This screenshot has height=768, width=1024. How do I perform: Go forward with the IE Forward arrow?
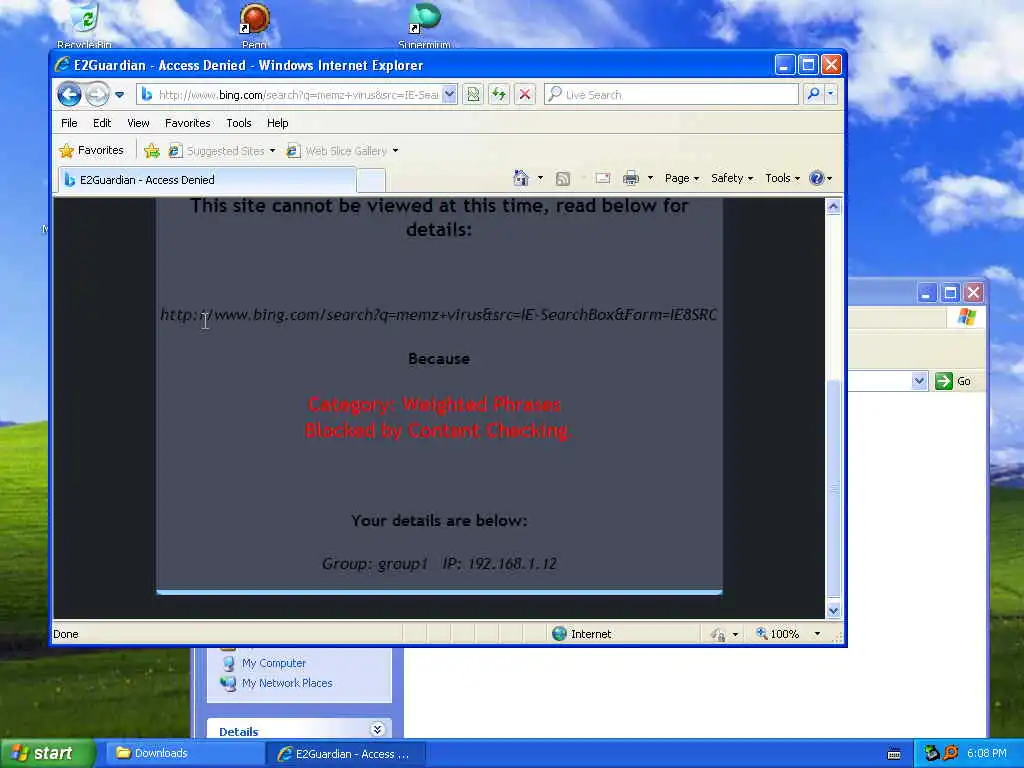click(97, 95)
